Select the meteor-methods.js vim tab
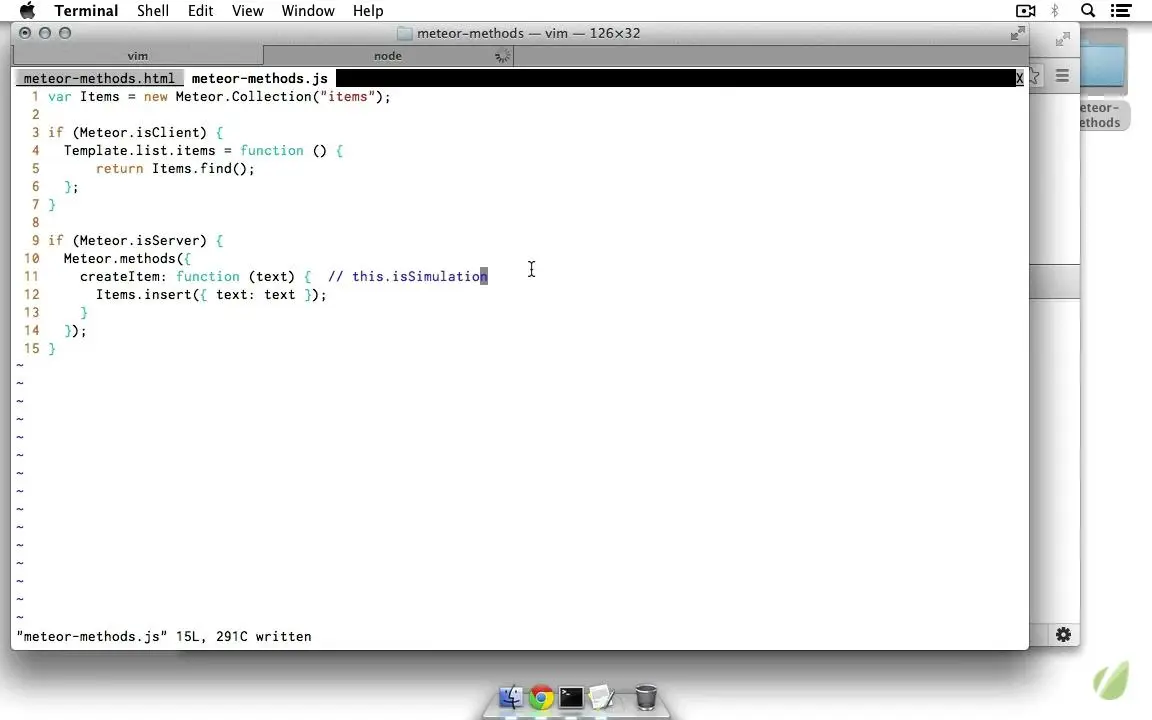Screen dimensions: 1152x720 259,78
